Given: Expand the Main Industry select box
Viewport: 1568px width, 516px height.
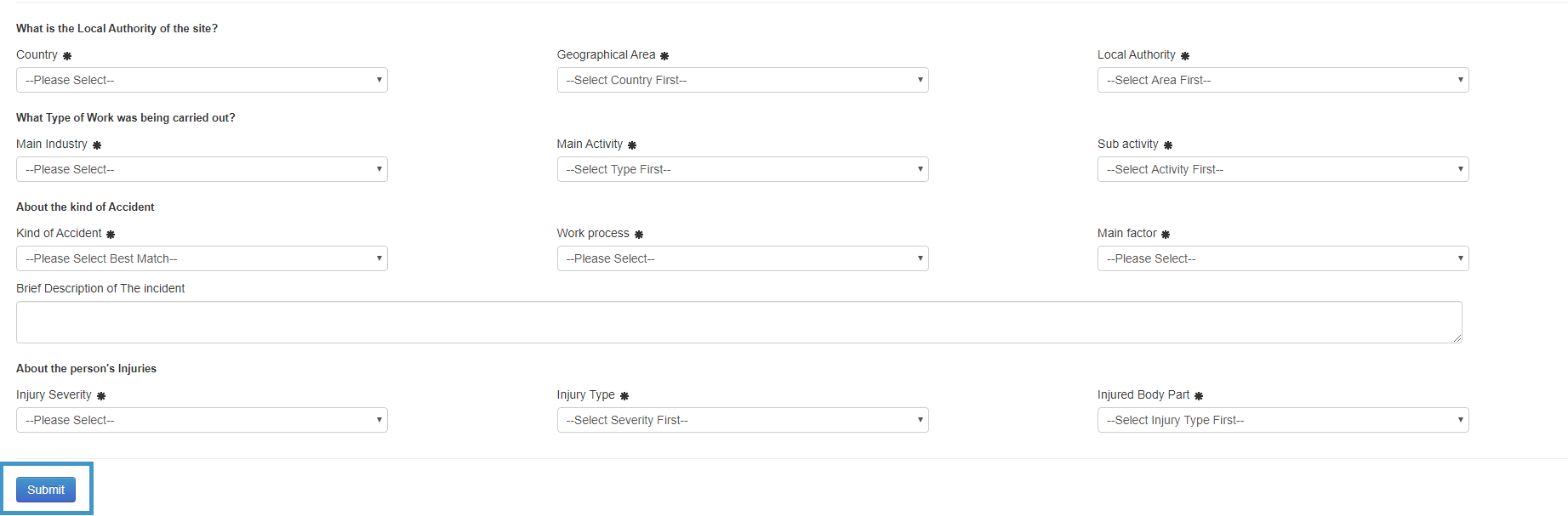Looking at the screenshot, I should [202, 169].
